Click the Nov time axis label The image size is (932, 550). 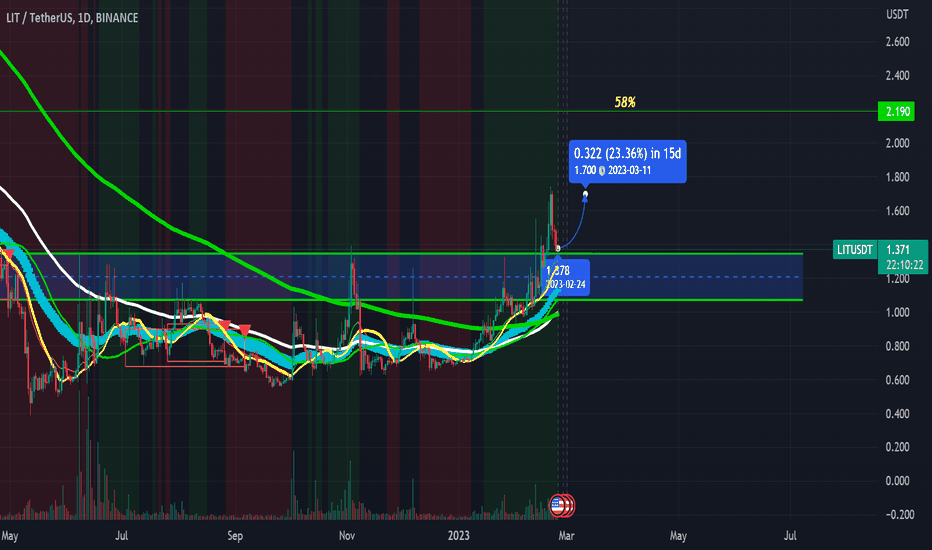pos(347,536)
